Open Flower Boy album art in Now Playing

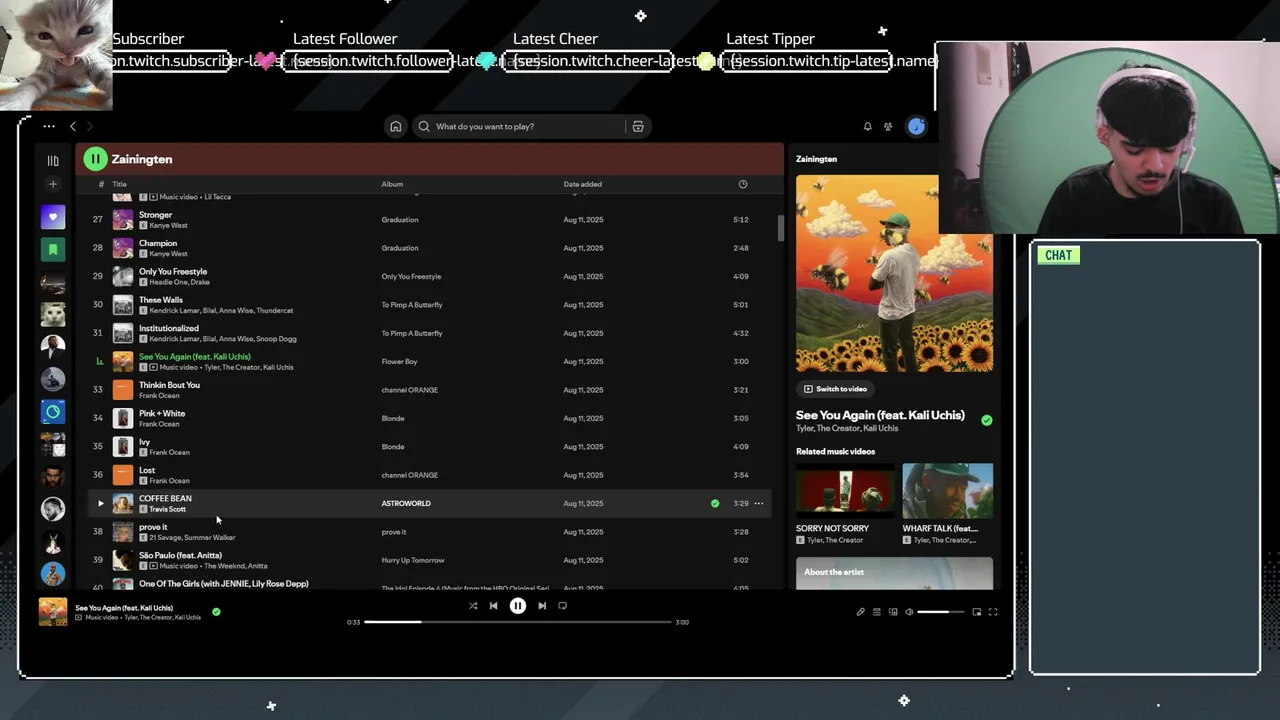[894, 273]
